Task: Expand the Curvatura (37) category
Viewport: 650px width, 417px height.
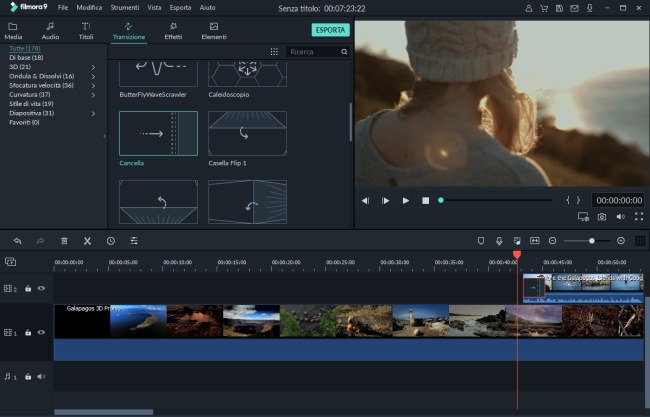Action: (93, 95)
